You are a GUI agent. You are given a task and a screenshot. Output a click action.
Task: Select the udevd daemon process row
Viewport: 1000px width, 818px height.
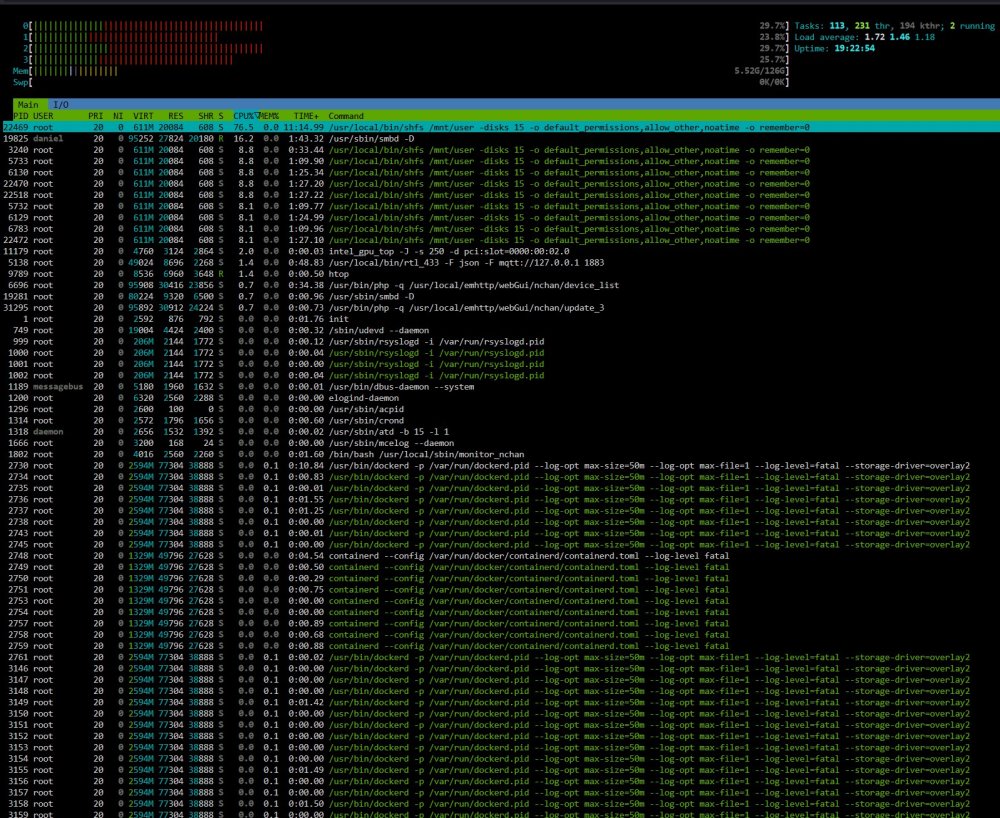pos(500,330)
